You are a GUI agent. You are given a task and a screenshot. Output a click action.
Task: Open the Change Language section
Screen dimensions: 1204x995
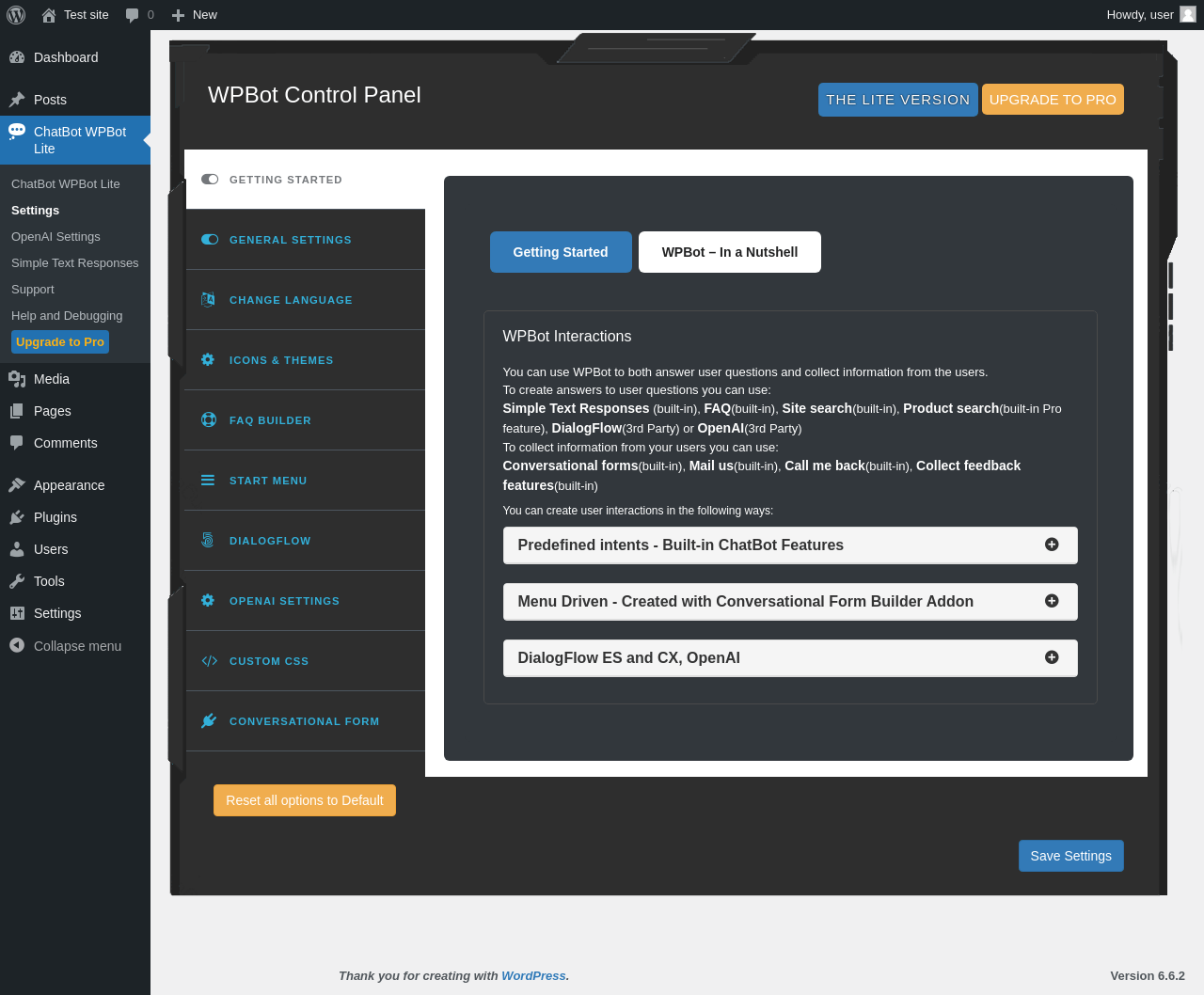coord(306,300)
